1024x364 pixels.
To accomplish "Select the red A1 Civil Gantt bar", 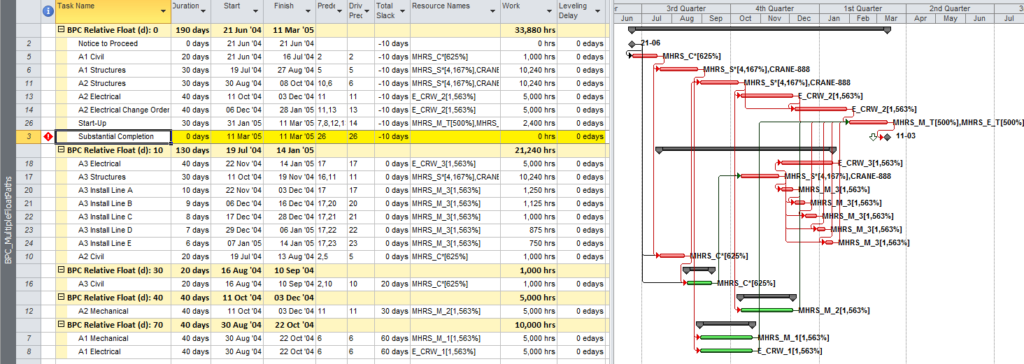I will (x=645, y=56).
